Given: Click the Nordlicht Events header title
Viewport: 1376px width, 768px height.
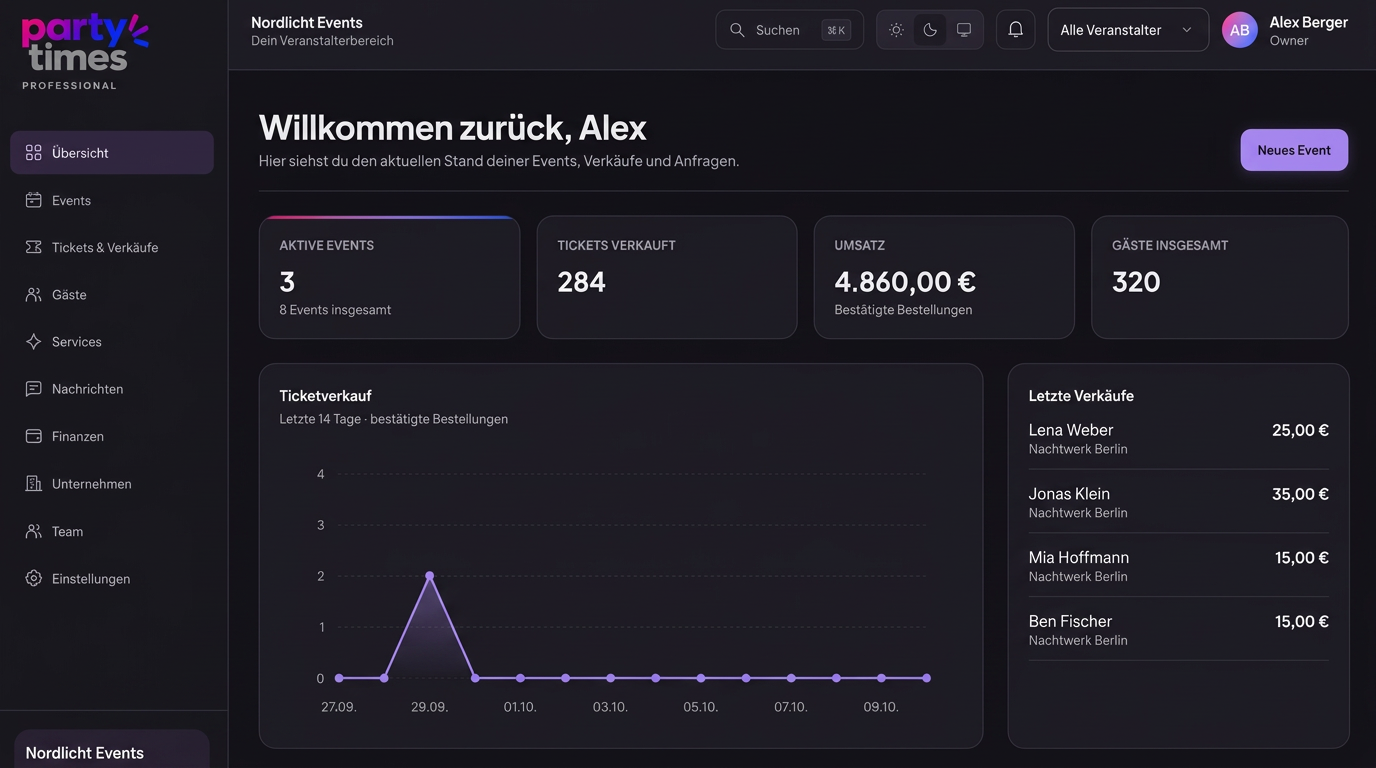Looking at the screenshot, I should click(307, 22).
